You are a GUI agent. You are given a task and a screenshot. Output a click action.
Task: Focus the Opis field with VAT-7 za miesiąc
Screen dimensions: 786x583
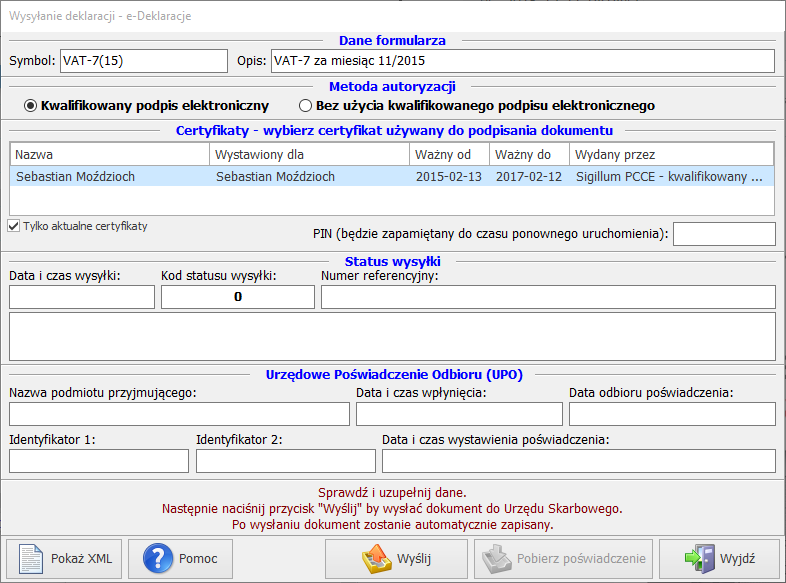(x=523, y=61)
